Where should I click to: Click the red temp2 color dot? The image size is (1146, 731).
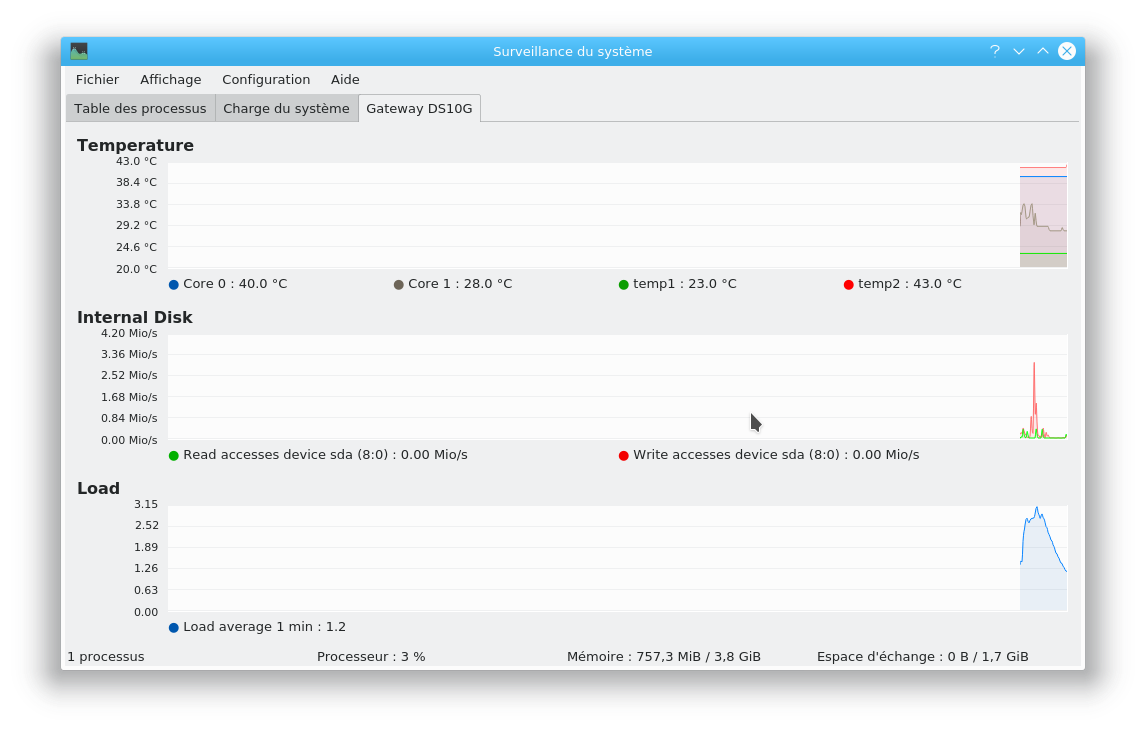point(849,284)
